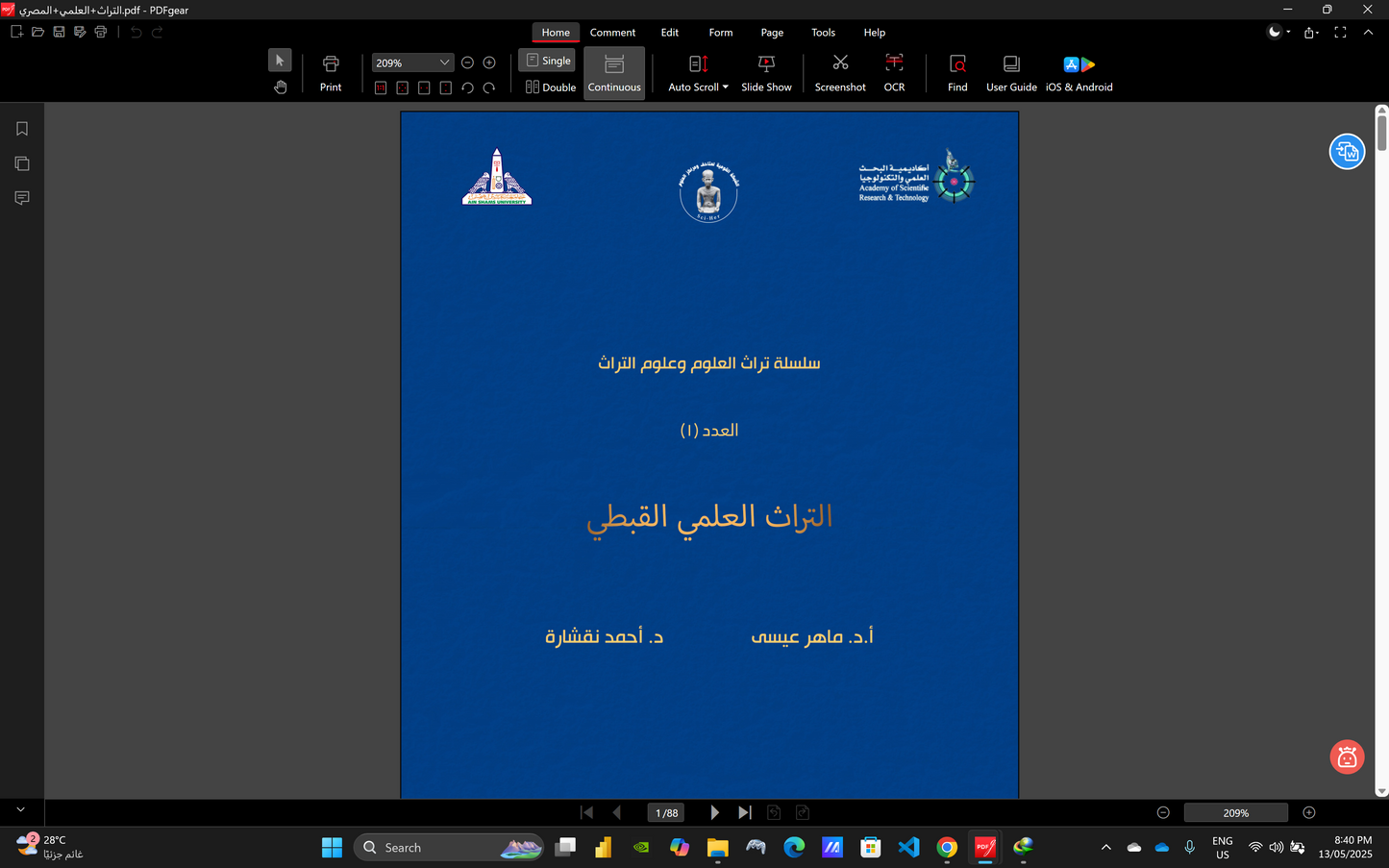Fit page to actual size

(x=381, y=87)
